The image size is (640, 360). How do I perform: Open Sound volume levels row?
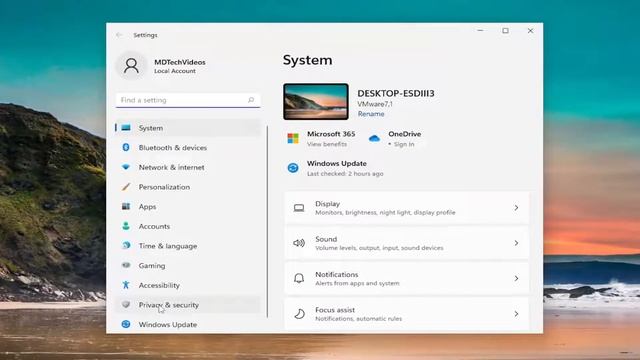(407, 243)
